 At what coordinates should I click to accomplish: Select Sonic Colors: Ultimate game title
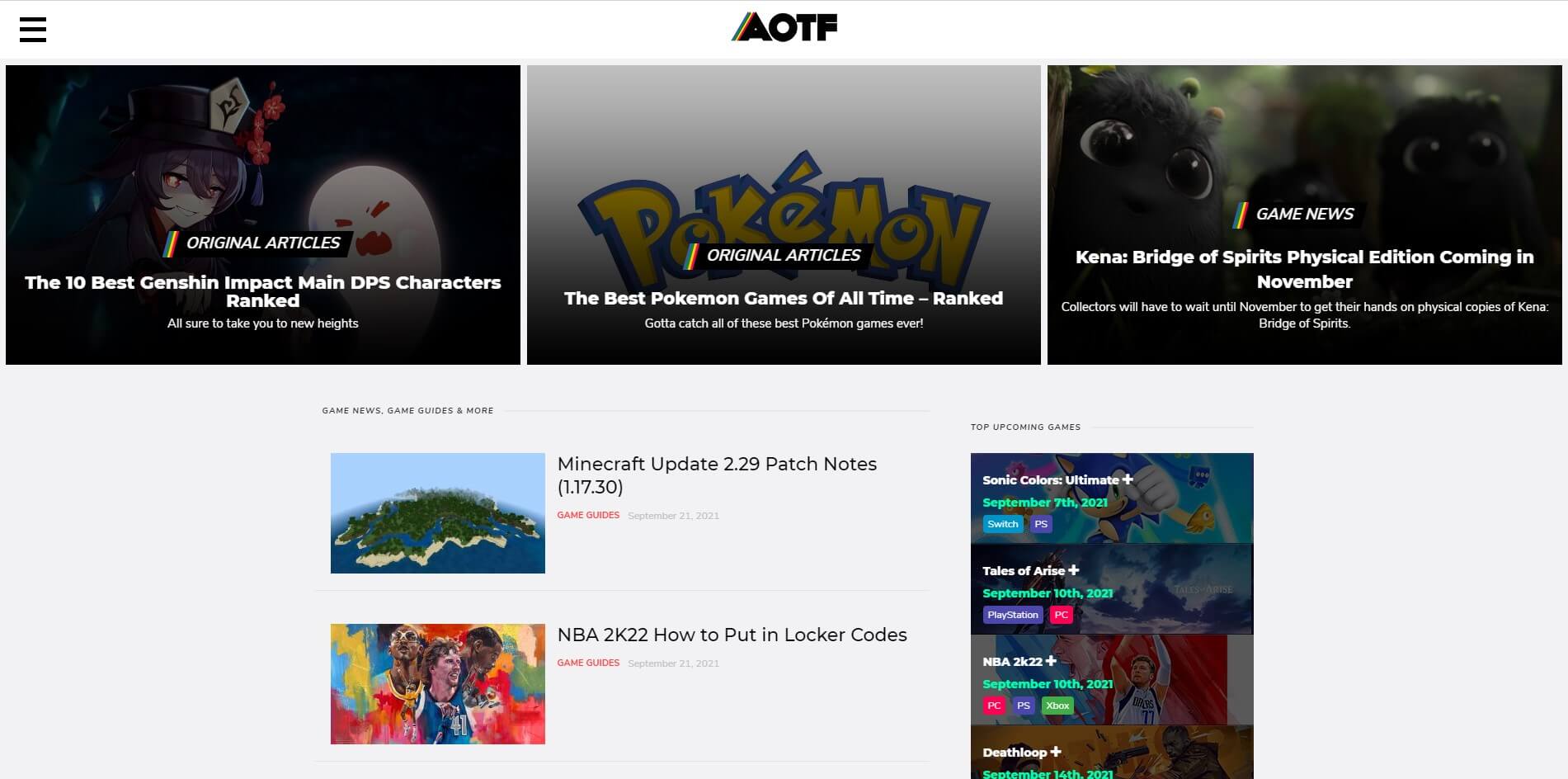point(1051,479)
